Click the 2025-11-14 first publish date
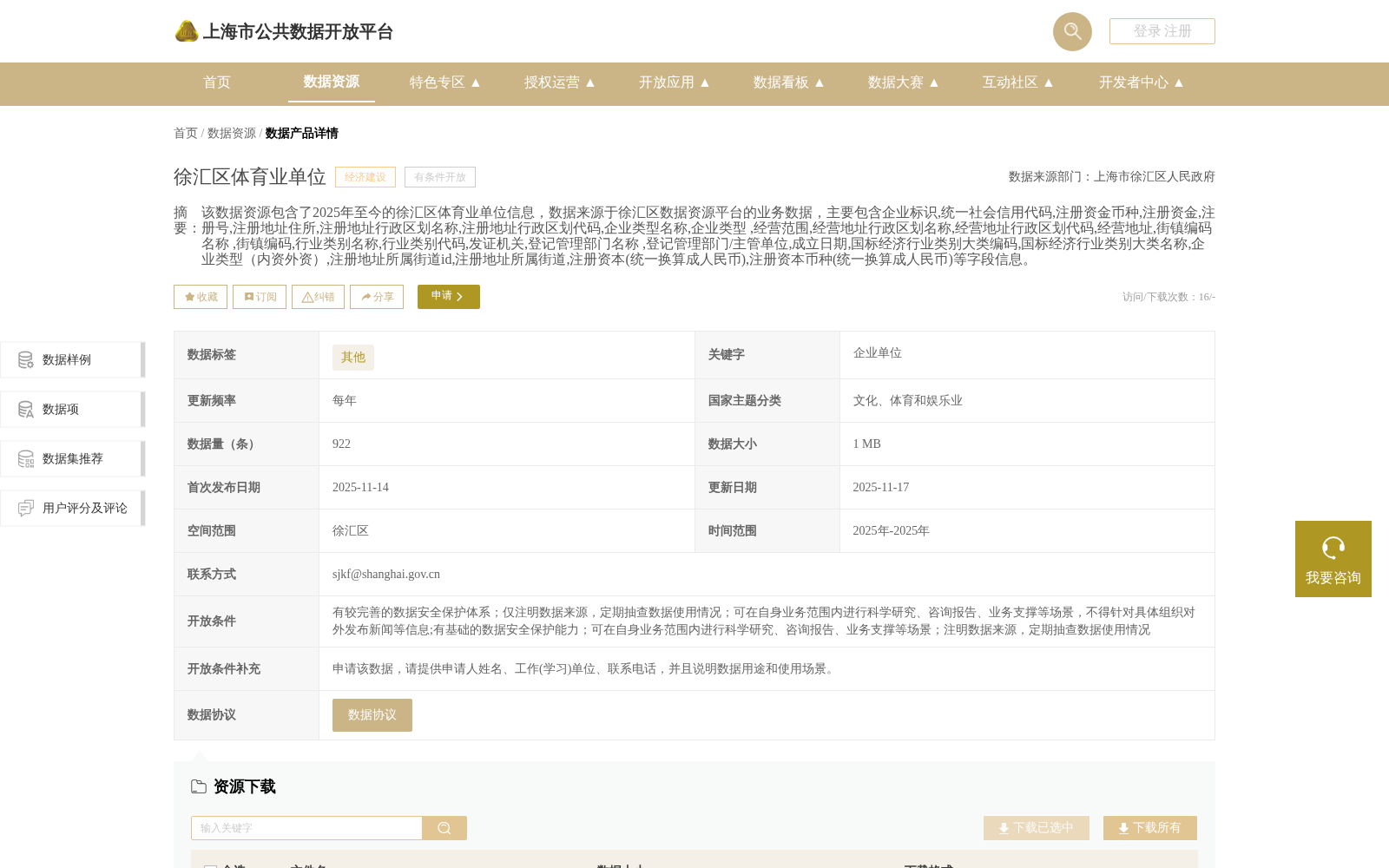1389x868 pixels. 360,488
